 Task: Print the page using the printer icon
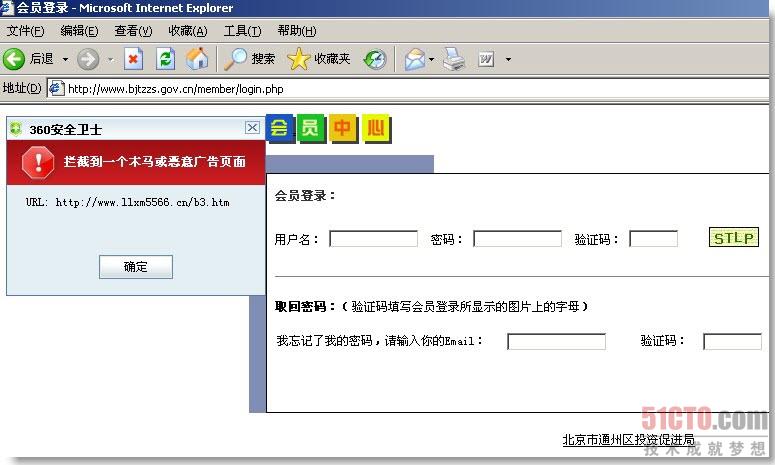click(x=454, y=59)
